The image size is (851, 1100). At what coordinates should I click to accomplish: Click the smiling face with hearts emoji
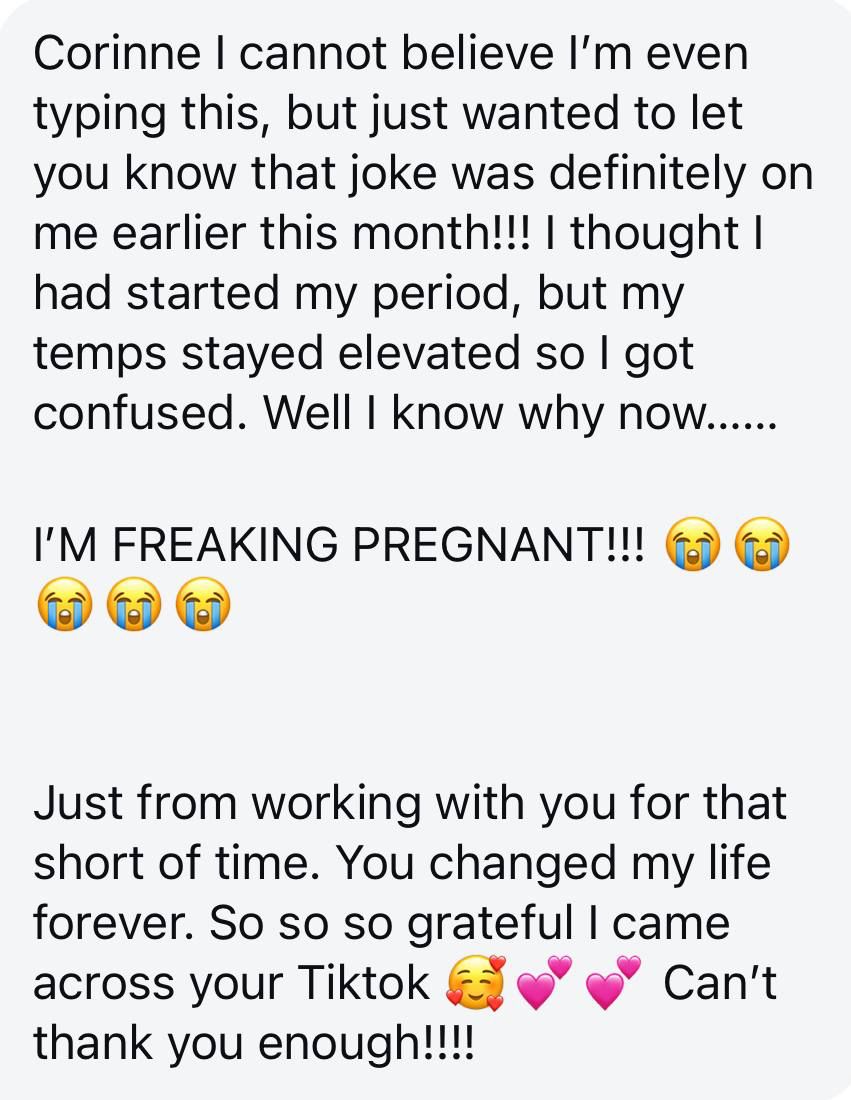pos(476,984)
